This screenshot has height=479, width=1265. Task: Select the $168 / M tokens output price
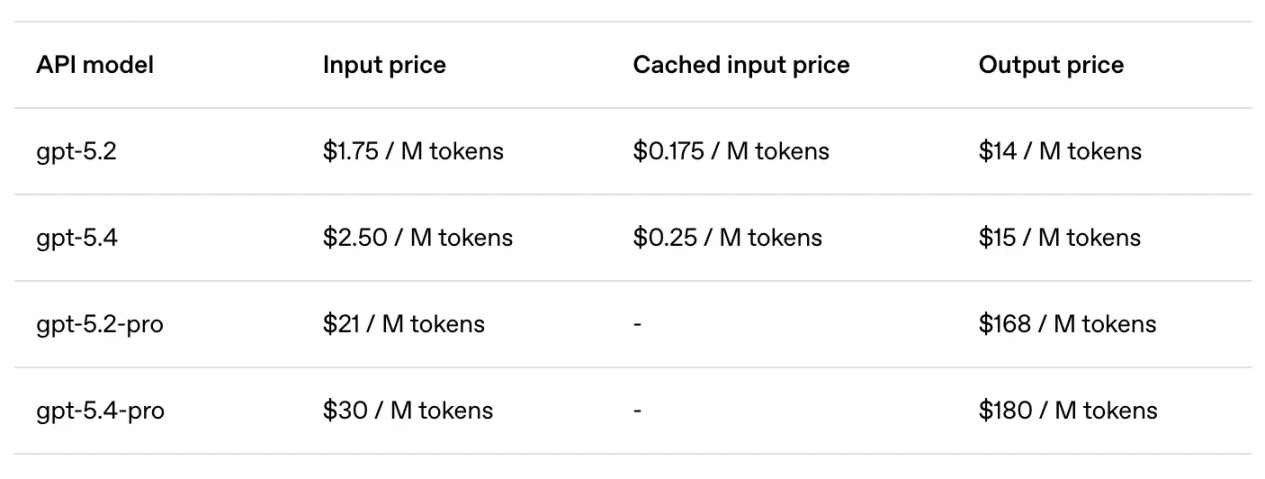(x=1067, y=325)
